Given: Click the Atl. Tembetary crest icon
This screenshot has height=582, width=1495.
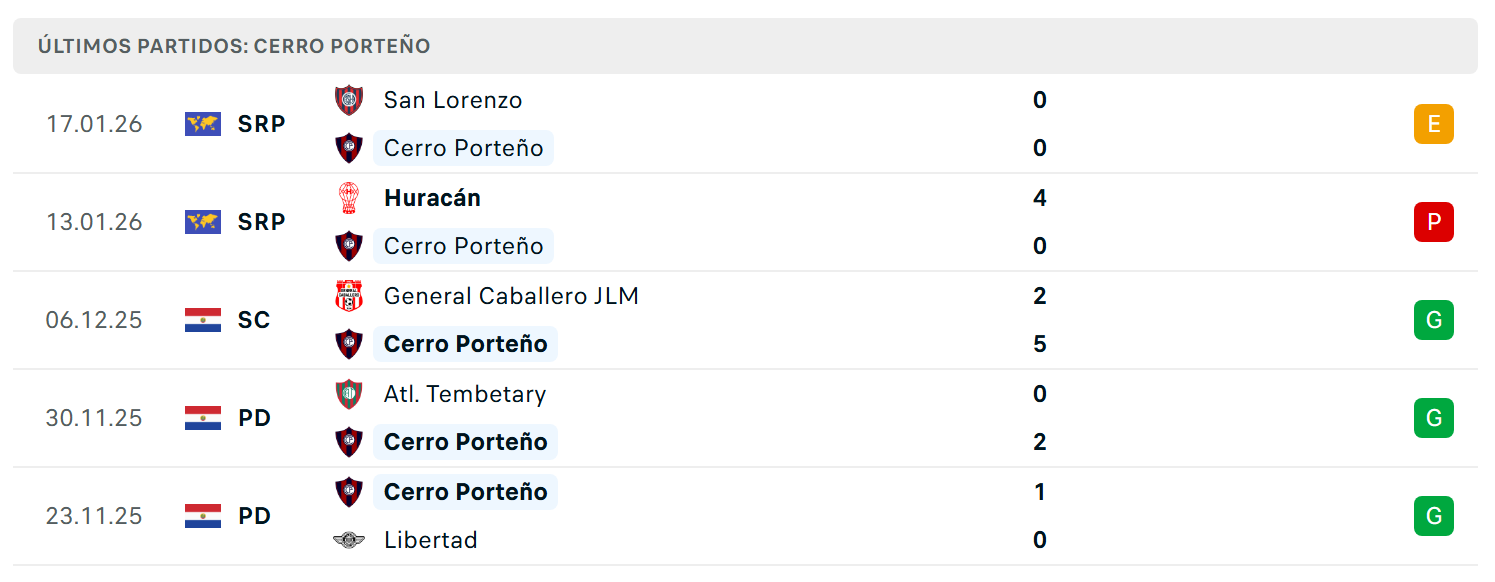Looking at the screenshot, I should [x=349, y=394].
